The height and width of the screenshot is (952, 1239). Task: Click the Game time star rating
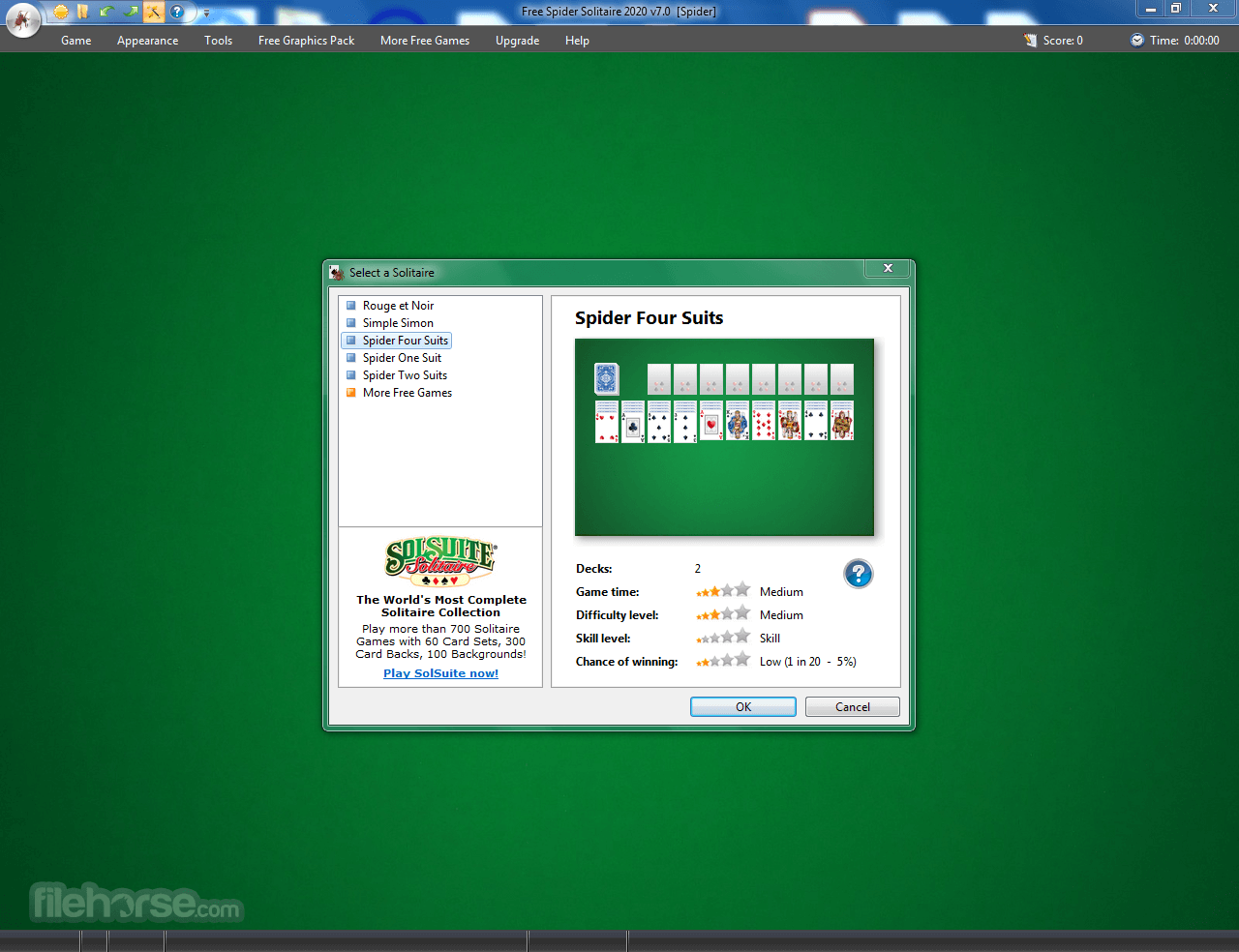pyautogui.click(x=723, y=590)
